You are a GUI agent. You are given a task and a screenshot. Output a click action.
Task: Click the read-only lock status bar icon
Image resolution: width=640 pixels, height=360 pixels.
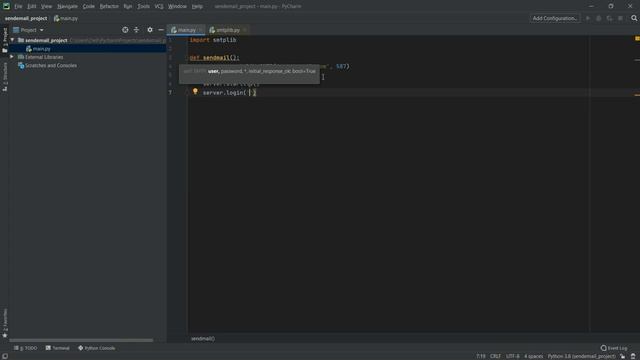(623, 356)
